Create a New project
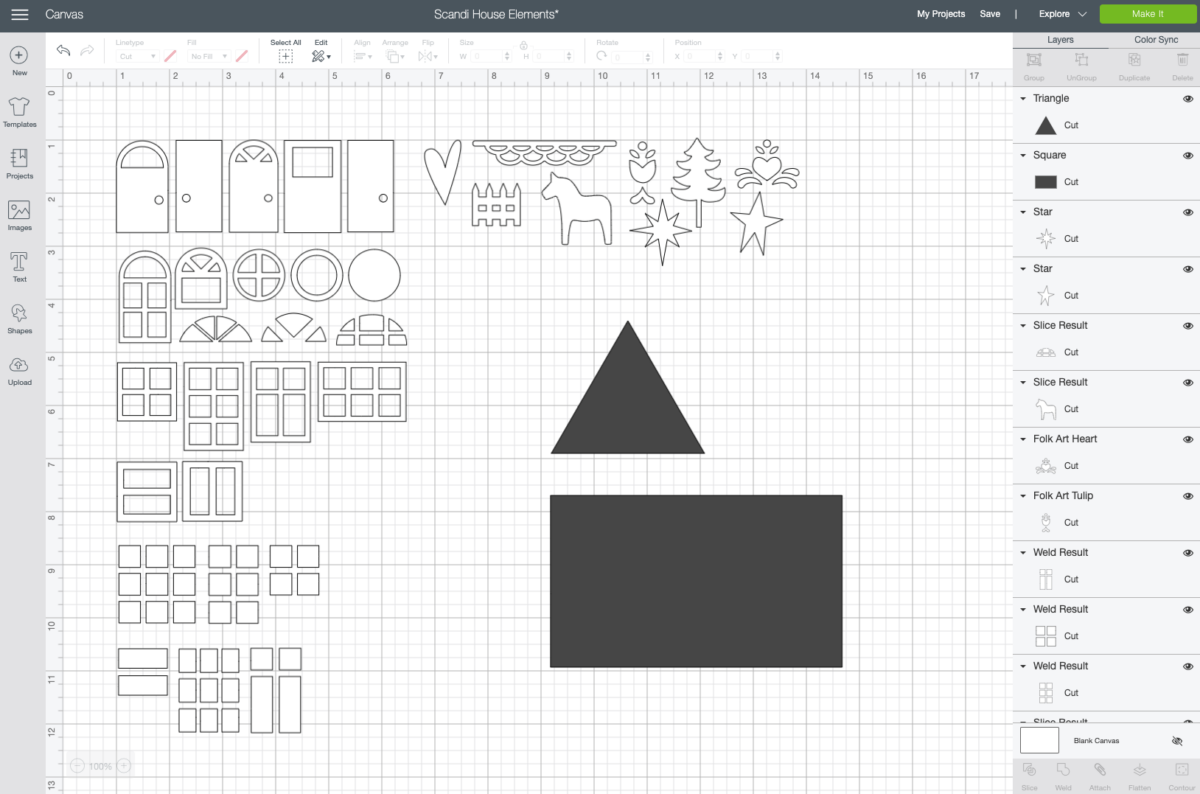This screenshot has height=794, width=1200. 19,60
